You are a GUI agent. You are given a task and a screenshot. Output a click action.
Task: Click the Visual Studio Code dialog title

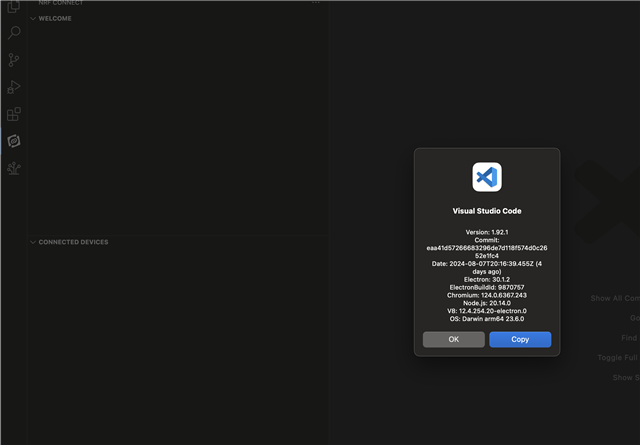pyautogui.click(x=487, y=211)
